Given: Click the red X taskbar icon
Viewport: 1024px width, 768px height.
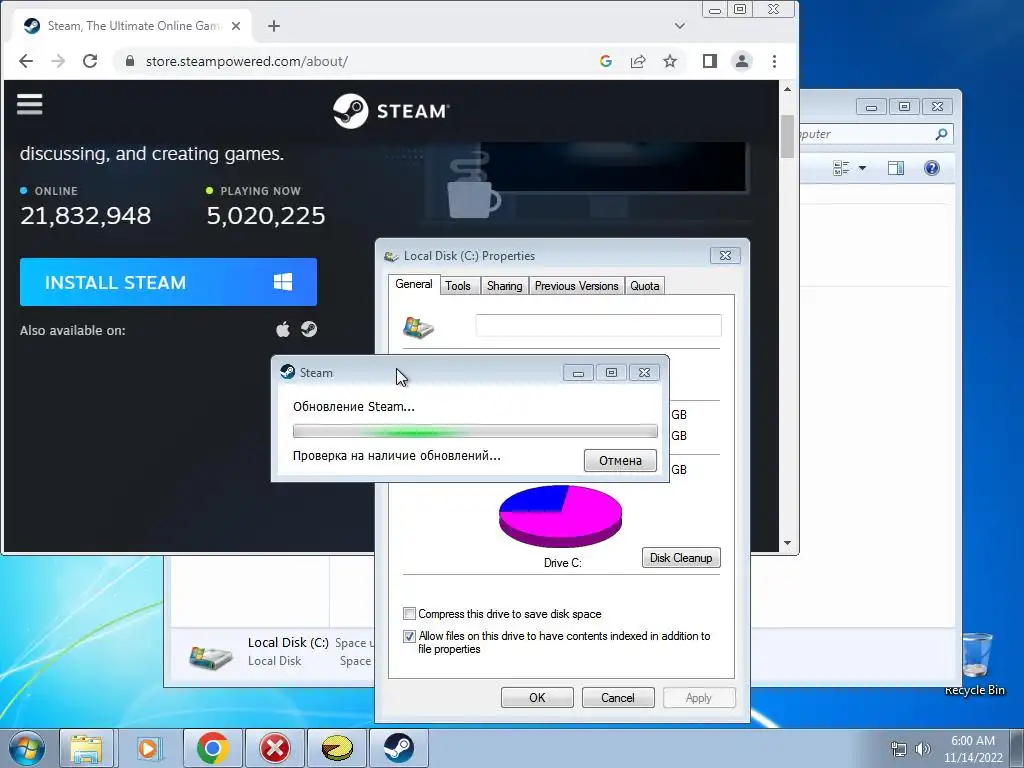Looking at the screenshot, I should 275,748.
